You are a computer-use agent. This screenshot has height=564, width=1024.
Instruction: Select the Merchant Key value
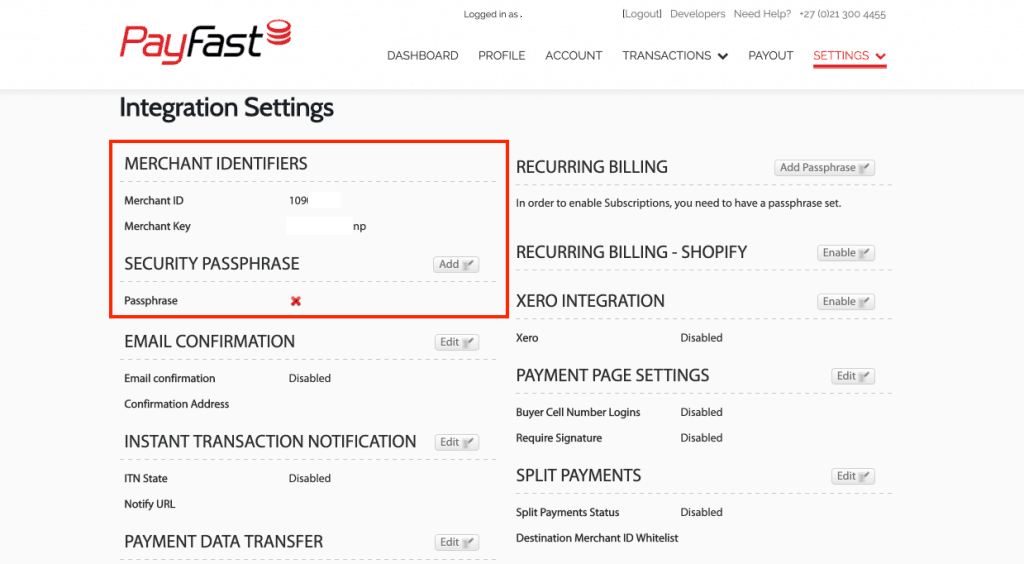[x=327, y=226]
